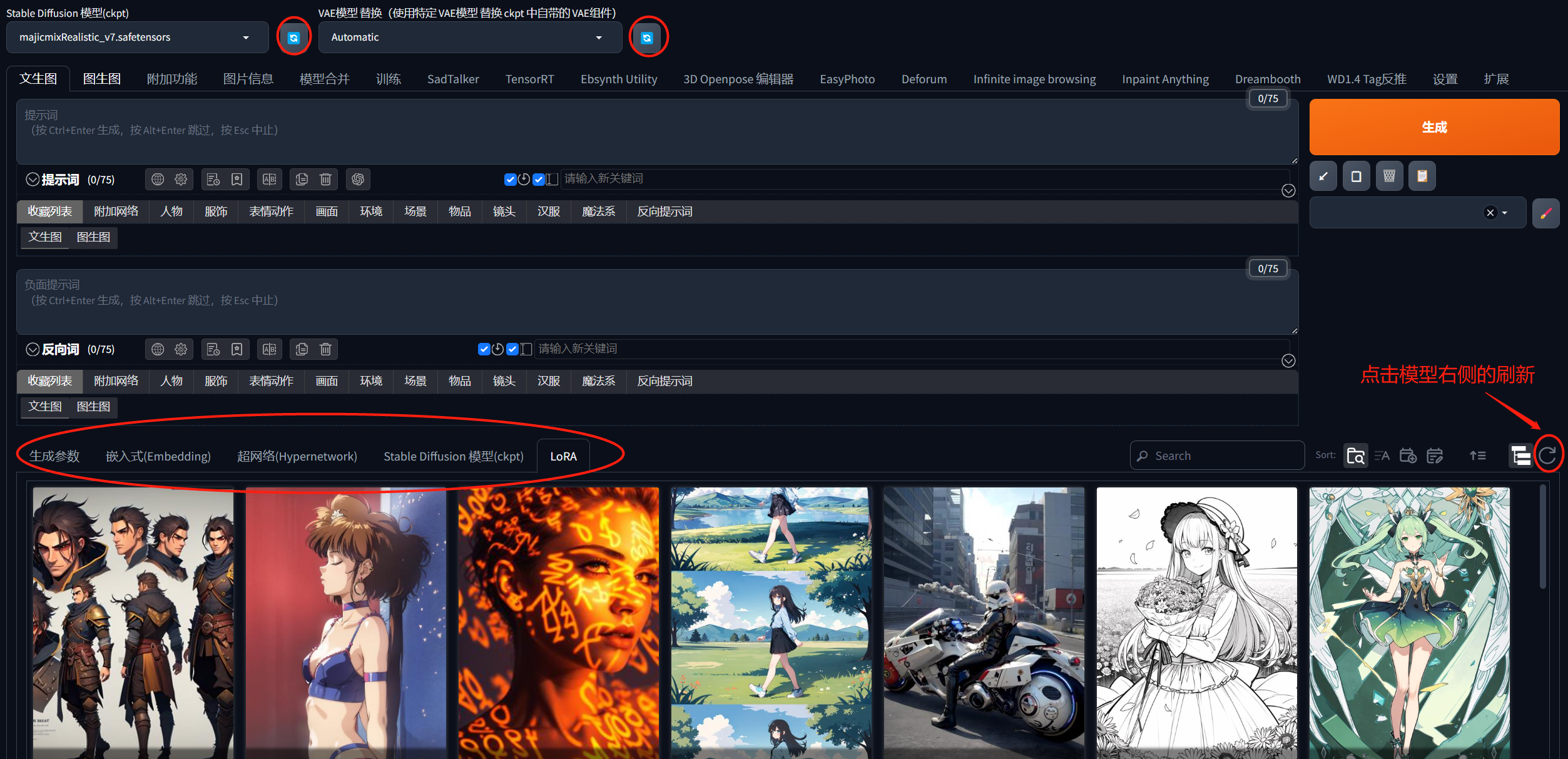
Task: Refresh the LoRA model cards
Action: [1548, 456]
